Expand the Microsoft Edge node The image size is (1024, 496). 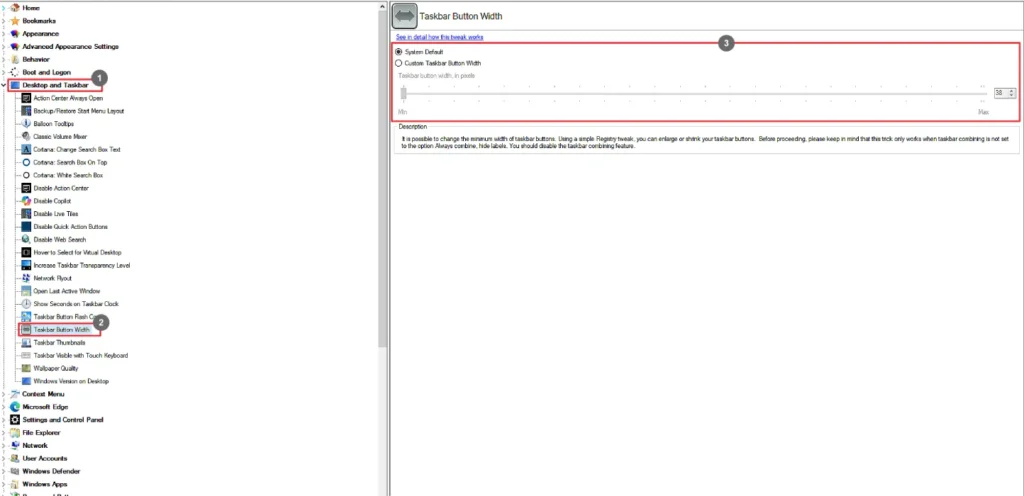coord(4,407)
